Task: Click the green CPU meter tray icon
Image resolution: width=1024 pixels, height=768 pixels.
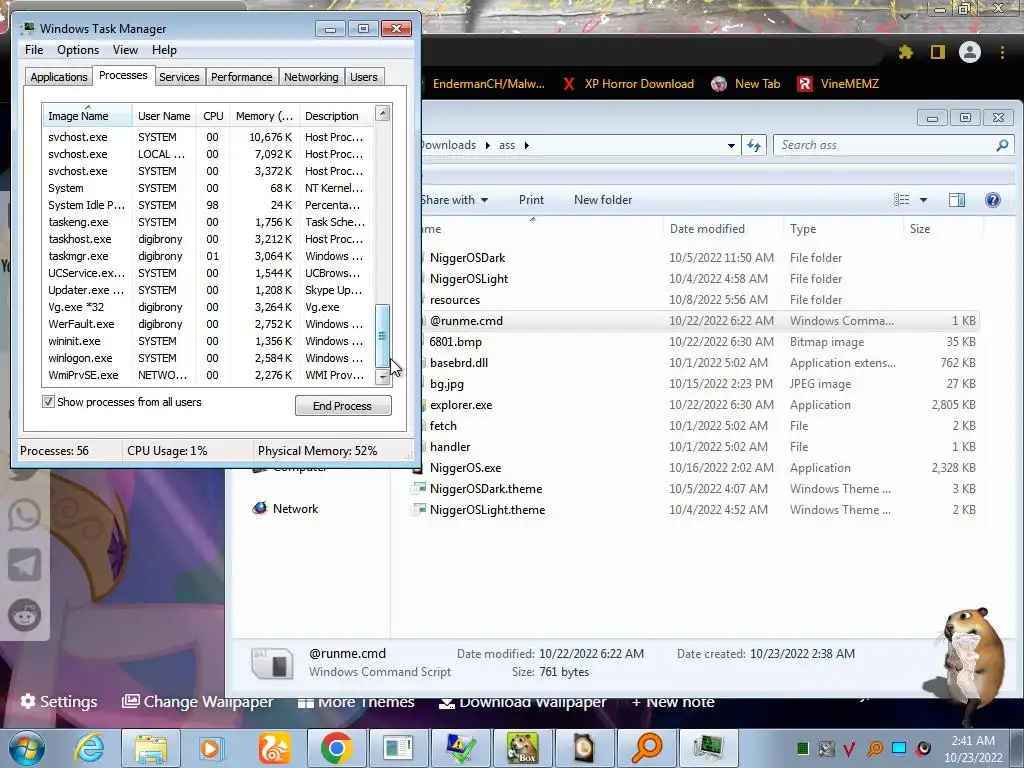Action: [x=803, y=748]
